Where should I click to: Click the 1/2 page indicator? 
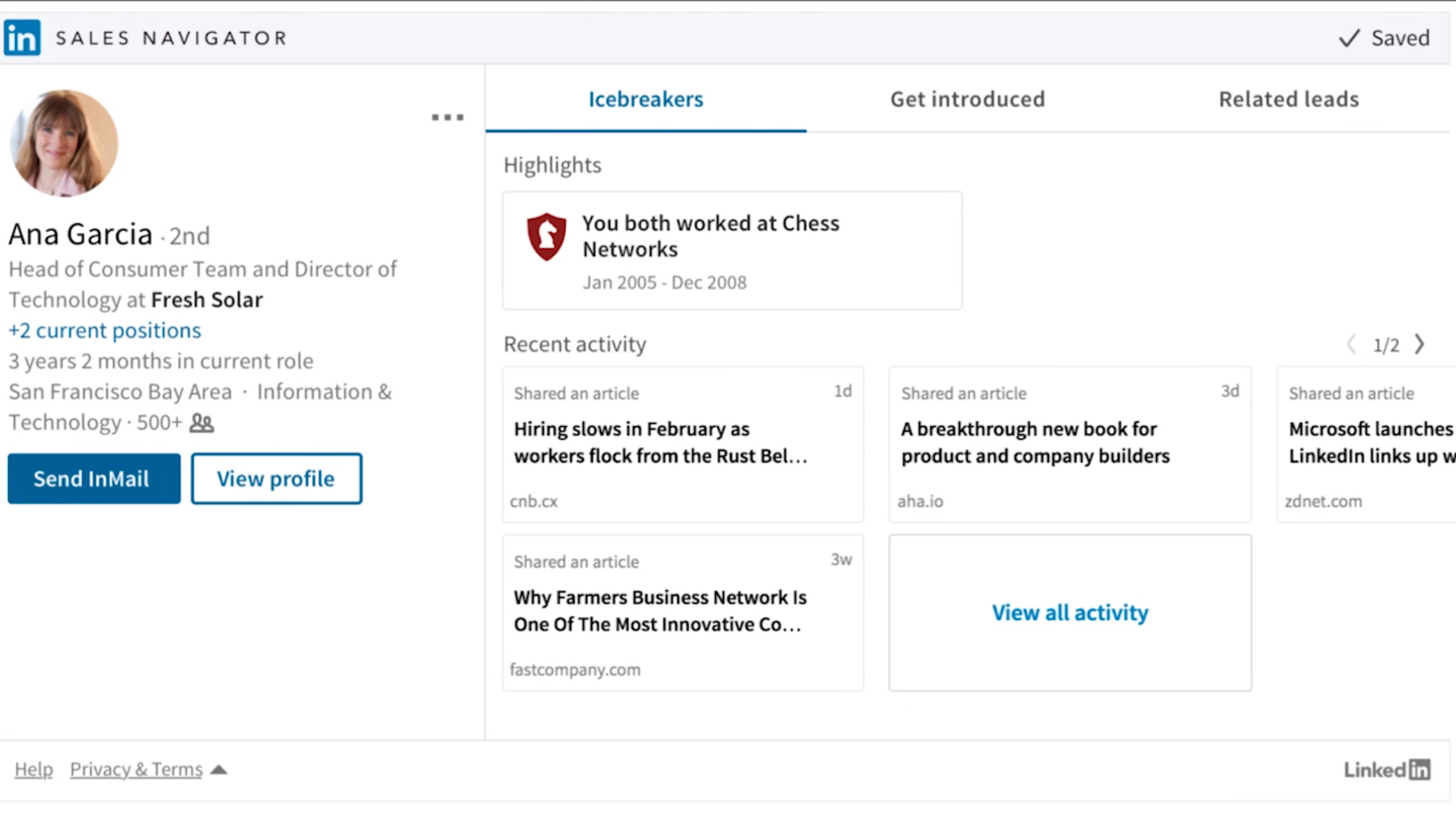(1385, 345)
